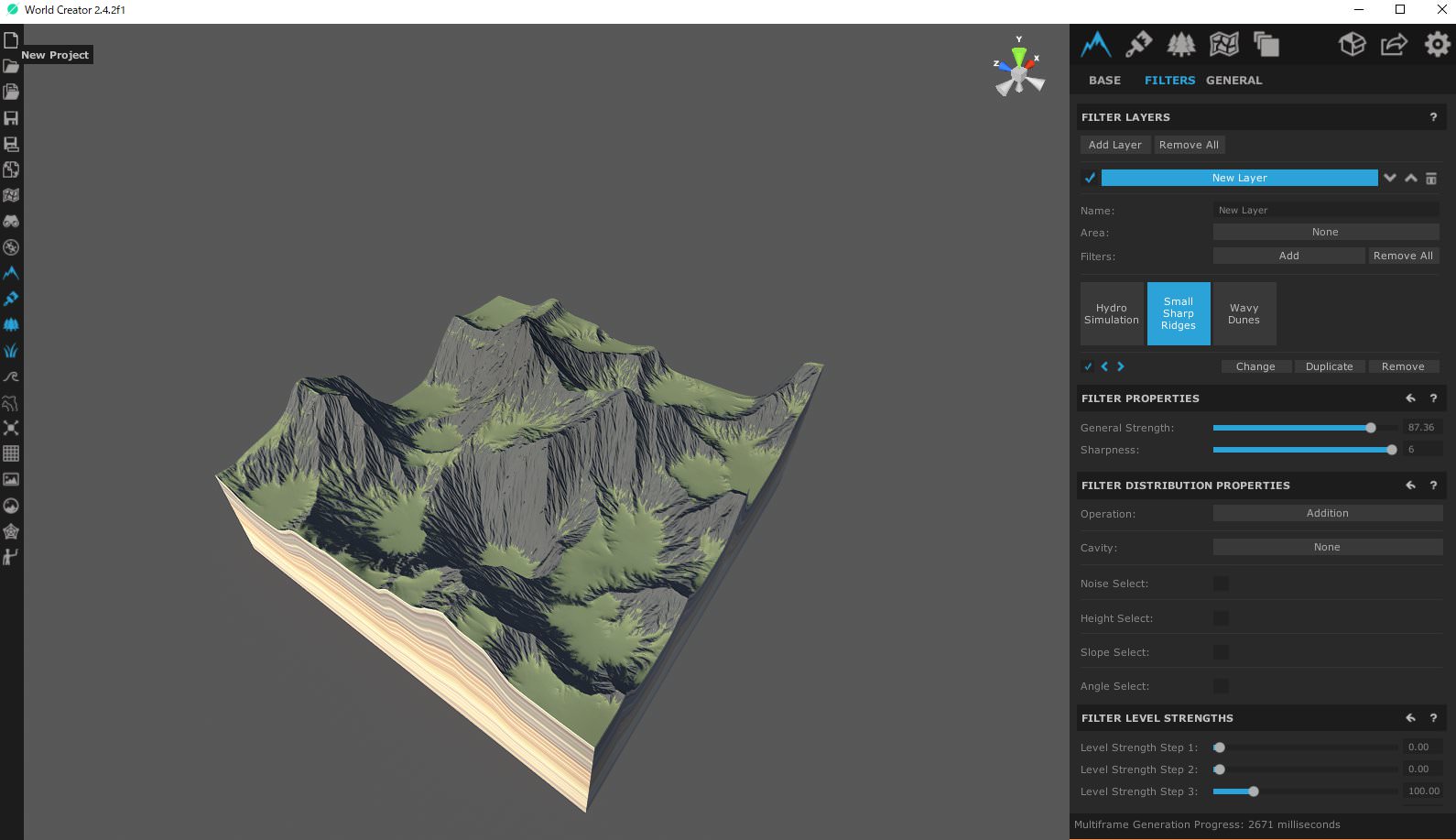Select the Wavy Dunes filter tile
The image size is (1456, 840).
coord(1244,314)
